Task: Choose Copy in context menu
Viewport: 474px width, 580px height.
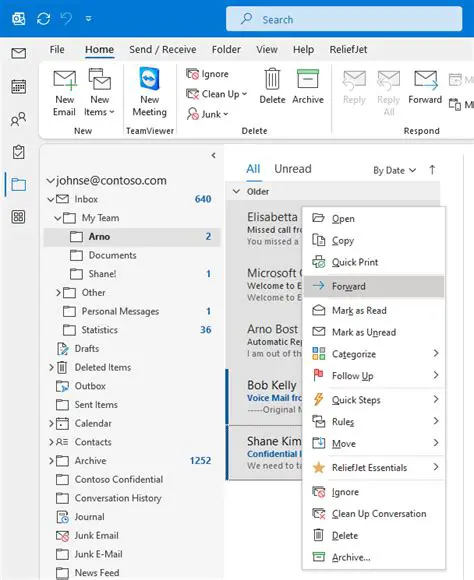Action: 374,240
